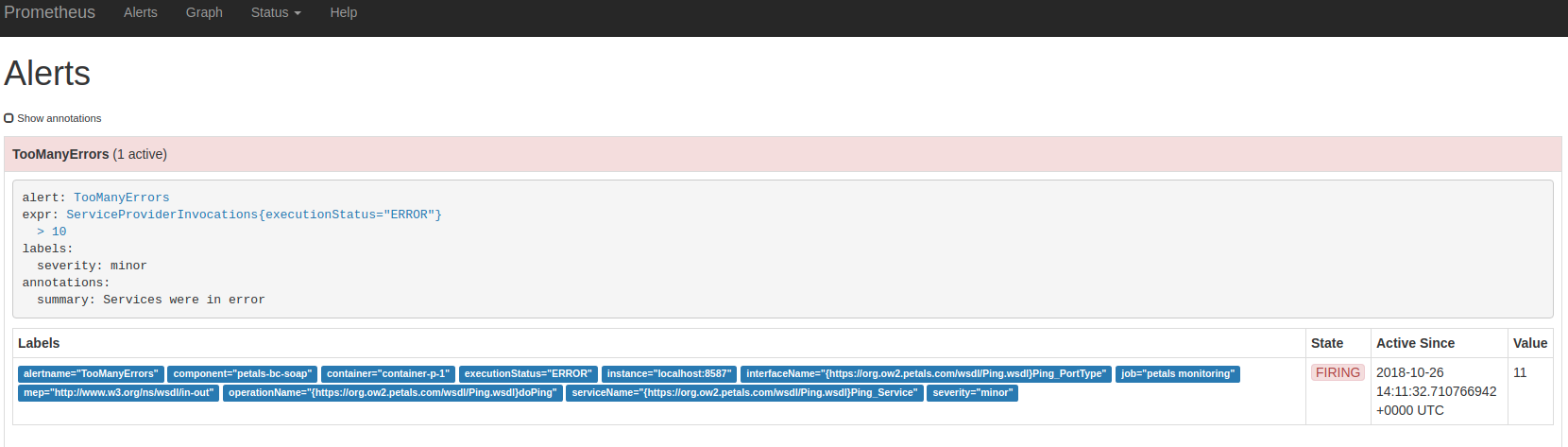The height and width of the screenshot is (447, 1568).
Task: Open the Alerts navigation item
Action: [x=141, y=12]
